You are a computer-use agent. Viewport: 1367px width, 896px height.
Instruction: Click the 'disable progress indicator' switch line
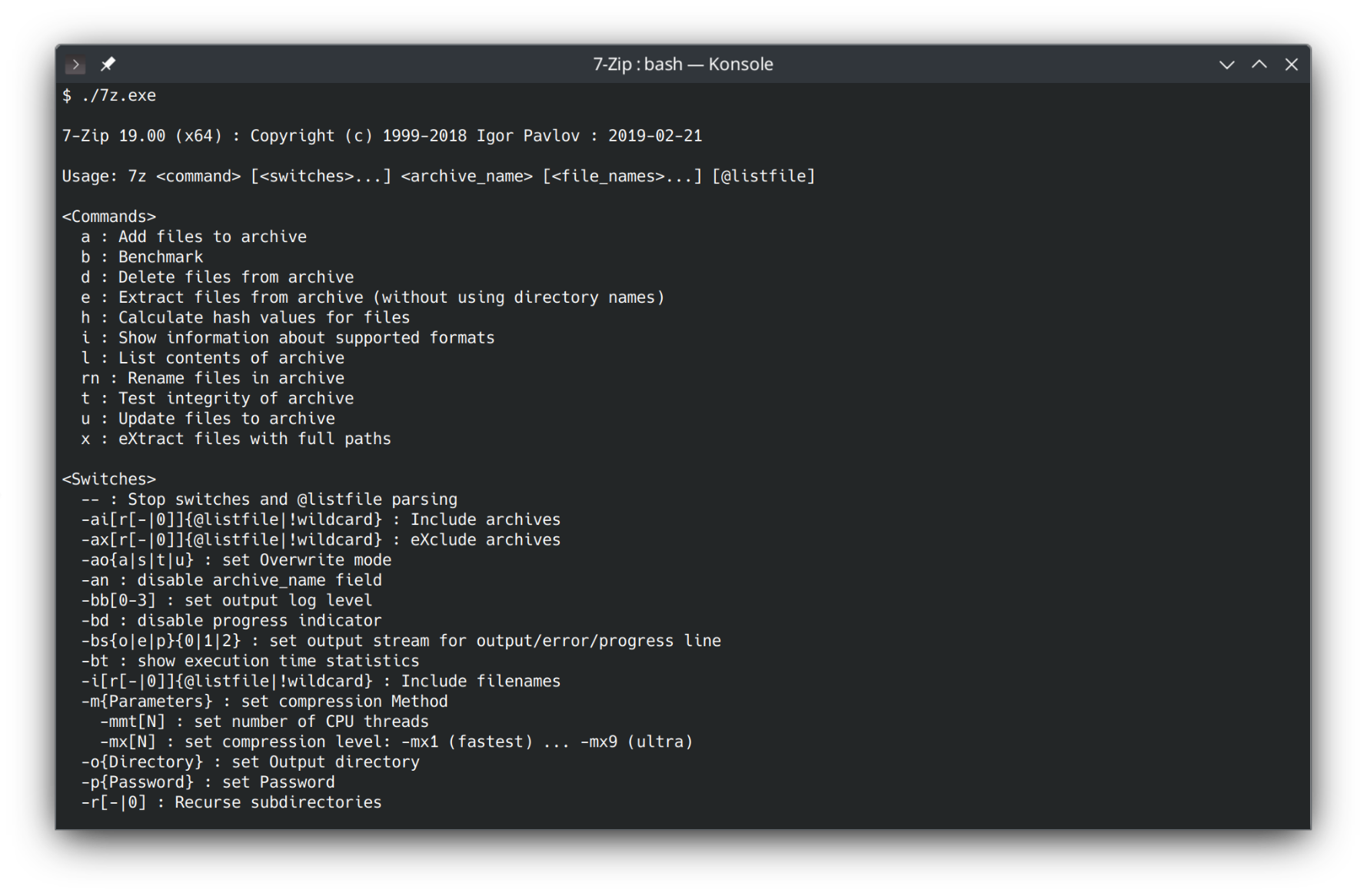(231, 621)
